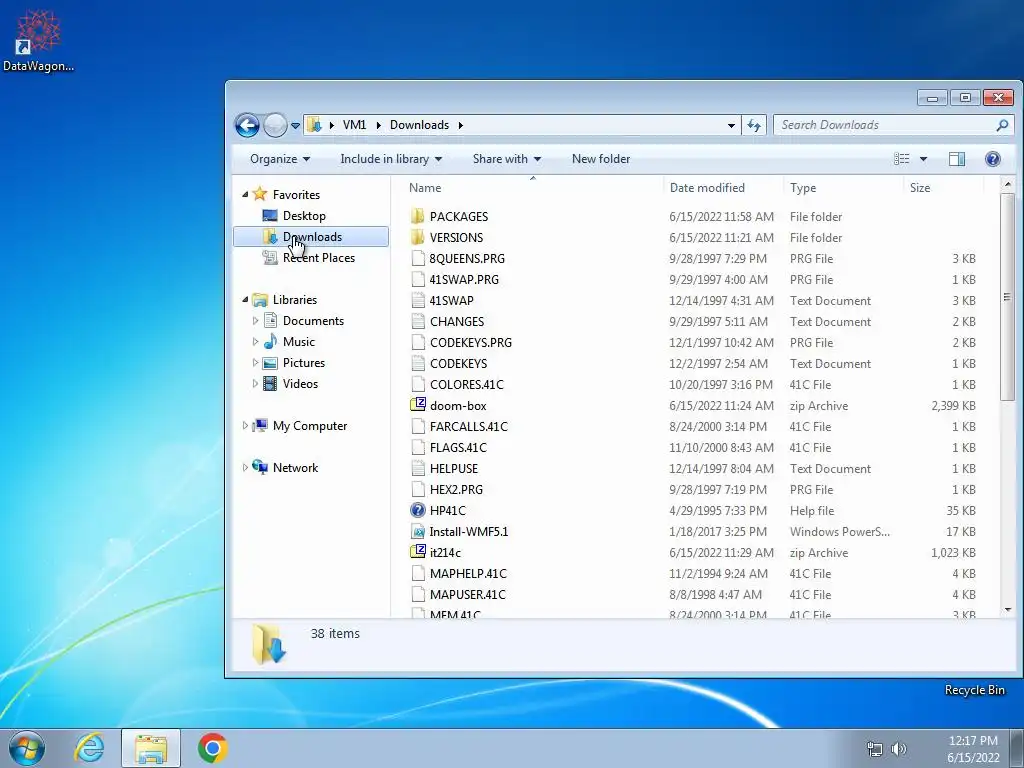This screenshot has width=1024, height=768.
Task: Open the DataWagon desktop shortcut
Action: click(38, 40)
